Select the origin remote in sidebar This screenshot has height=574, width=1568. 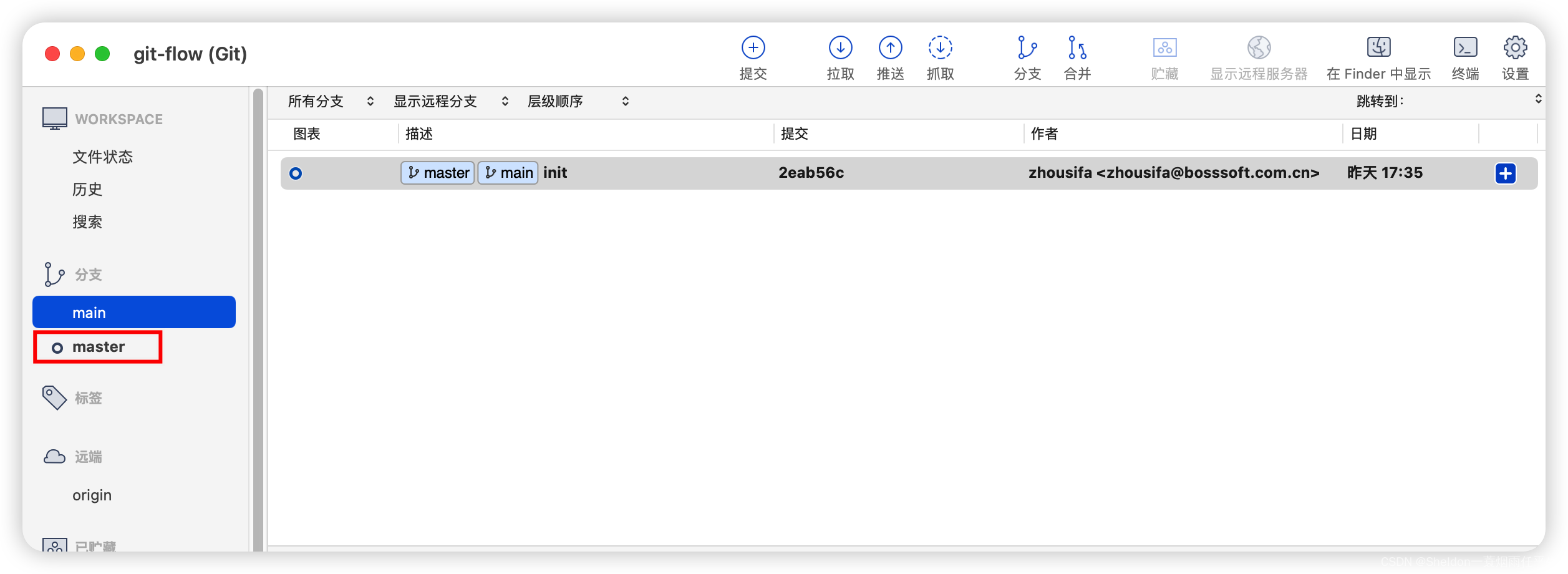(92, 495)
